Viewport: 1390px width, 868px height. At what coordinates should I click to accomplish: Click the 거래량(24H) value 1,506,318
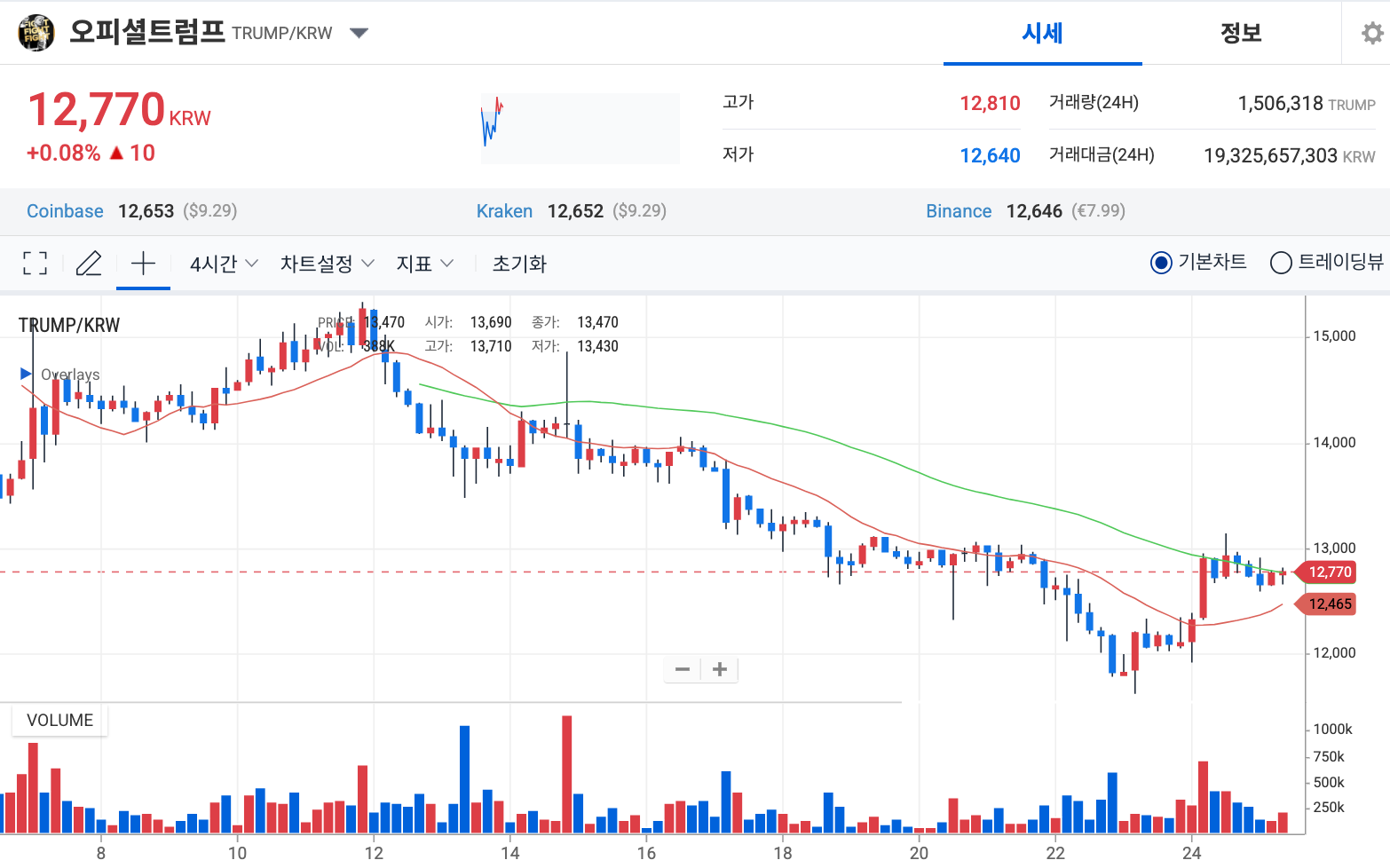[1280, 103]
